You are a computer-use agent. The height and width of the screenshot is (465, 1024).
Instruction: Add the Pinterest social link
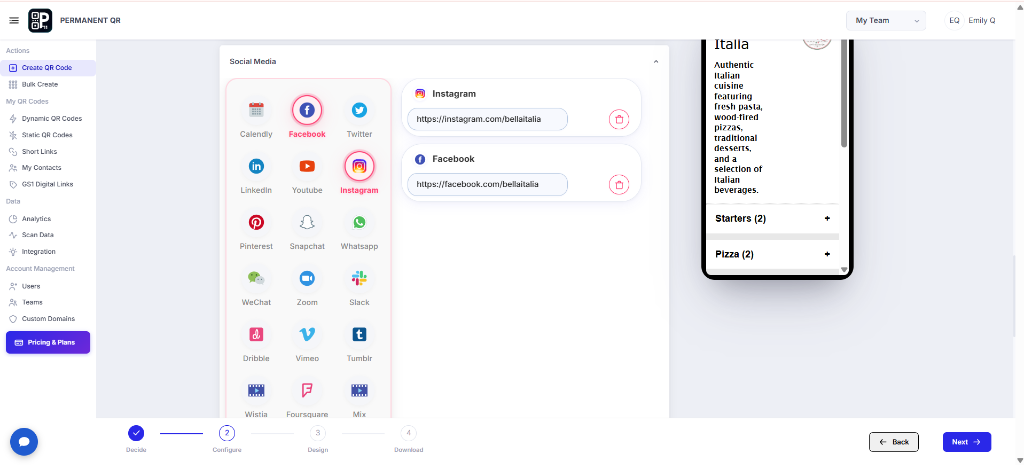(256, 223)
